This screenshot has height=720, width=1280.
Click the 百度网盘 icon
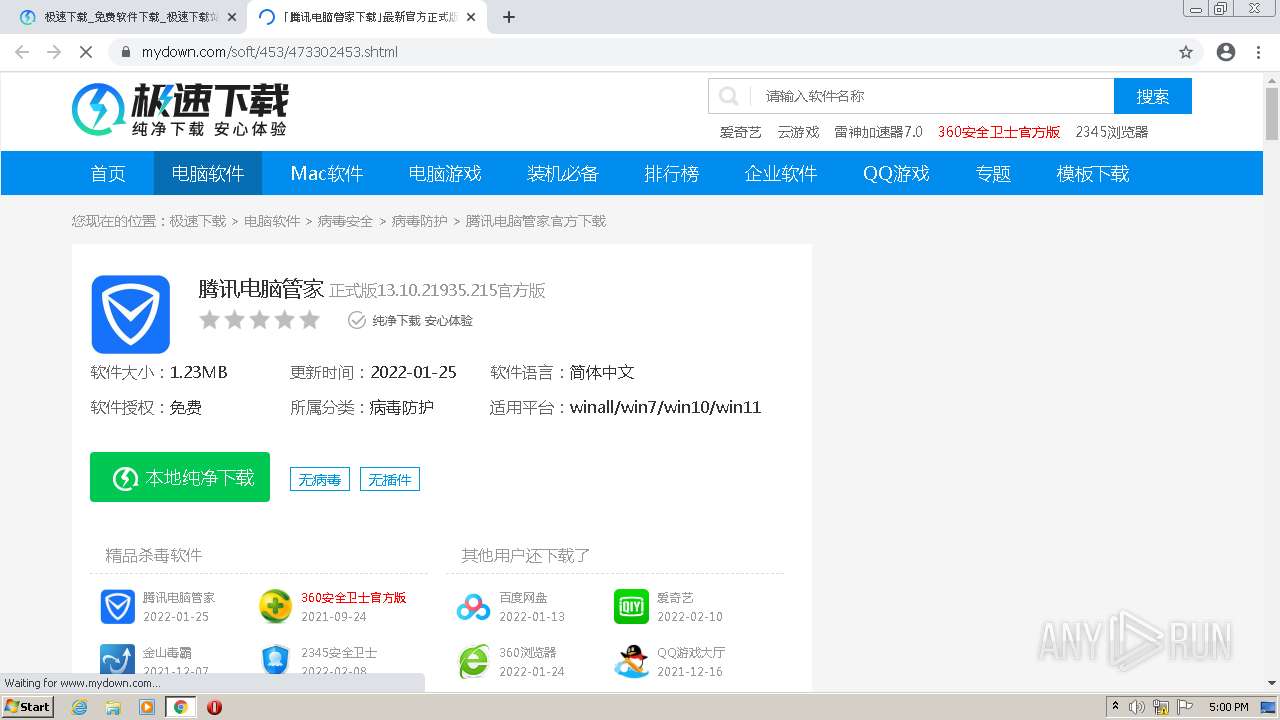pos(473,606)
